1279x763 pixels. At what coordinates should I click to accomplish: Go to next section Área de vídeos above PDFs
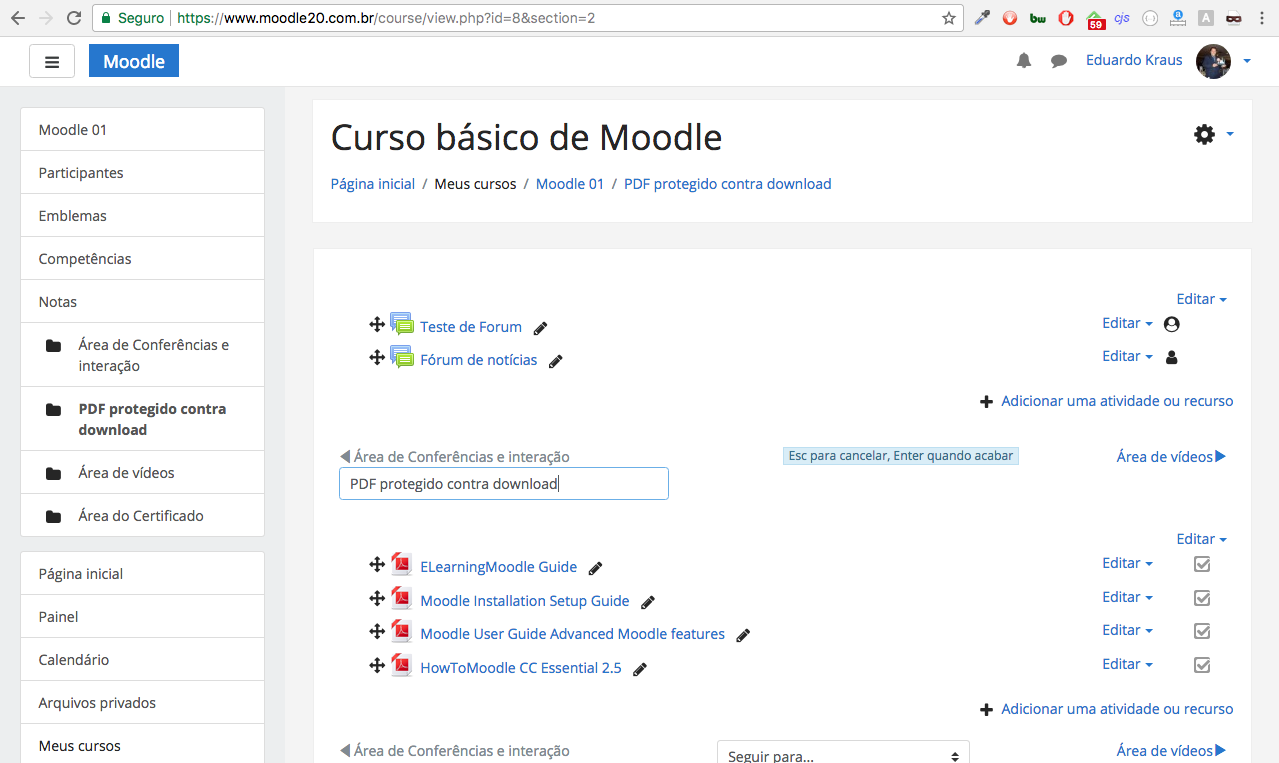1171,457
